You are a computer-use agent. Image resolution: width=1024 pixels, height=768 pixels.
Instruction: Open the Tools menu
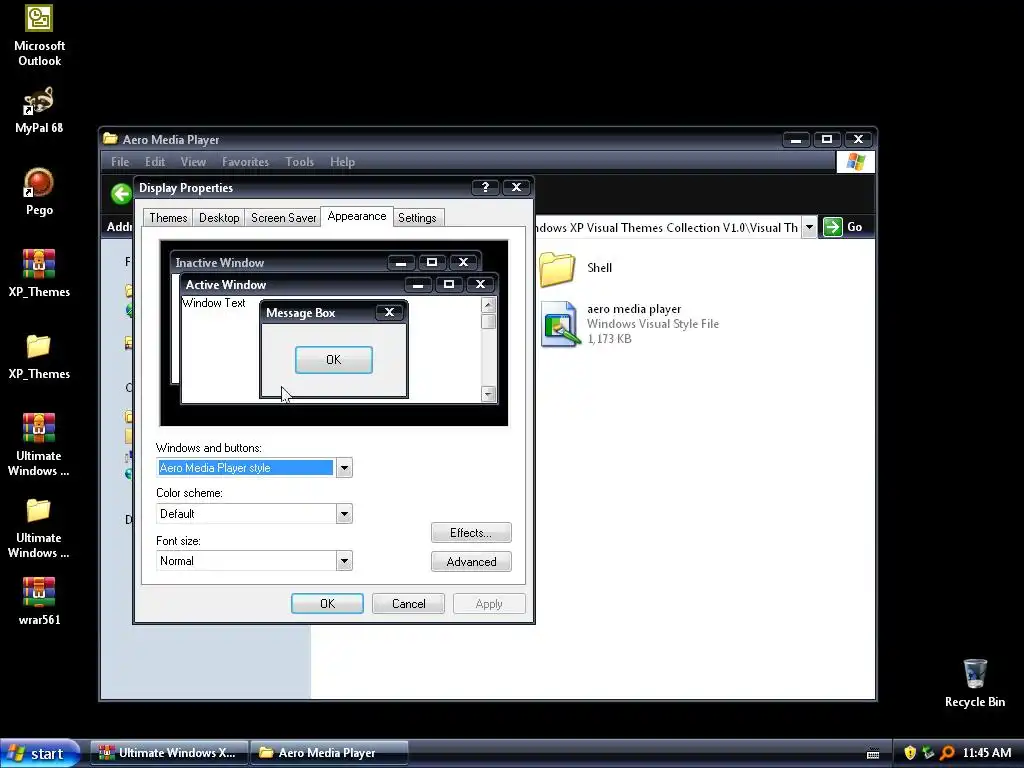tap(299, 162)
